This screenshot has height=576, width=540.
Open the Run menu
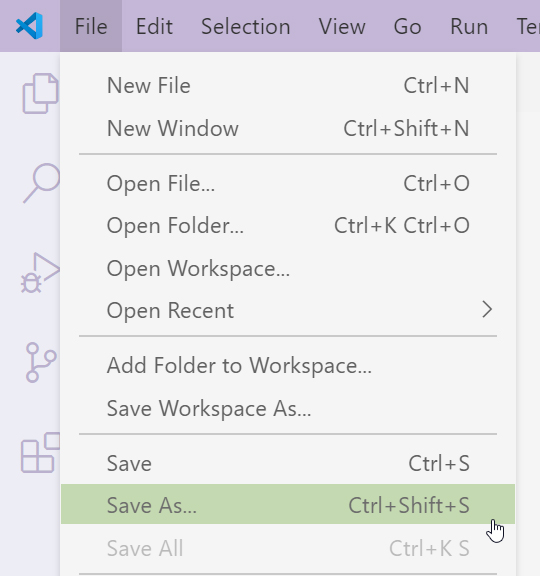click(469, 26)
